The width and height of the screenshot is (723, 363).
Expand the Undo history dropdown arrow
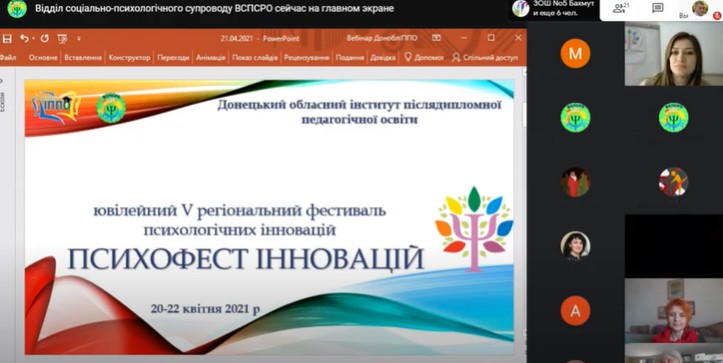(33, 39)
